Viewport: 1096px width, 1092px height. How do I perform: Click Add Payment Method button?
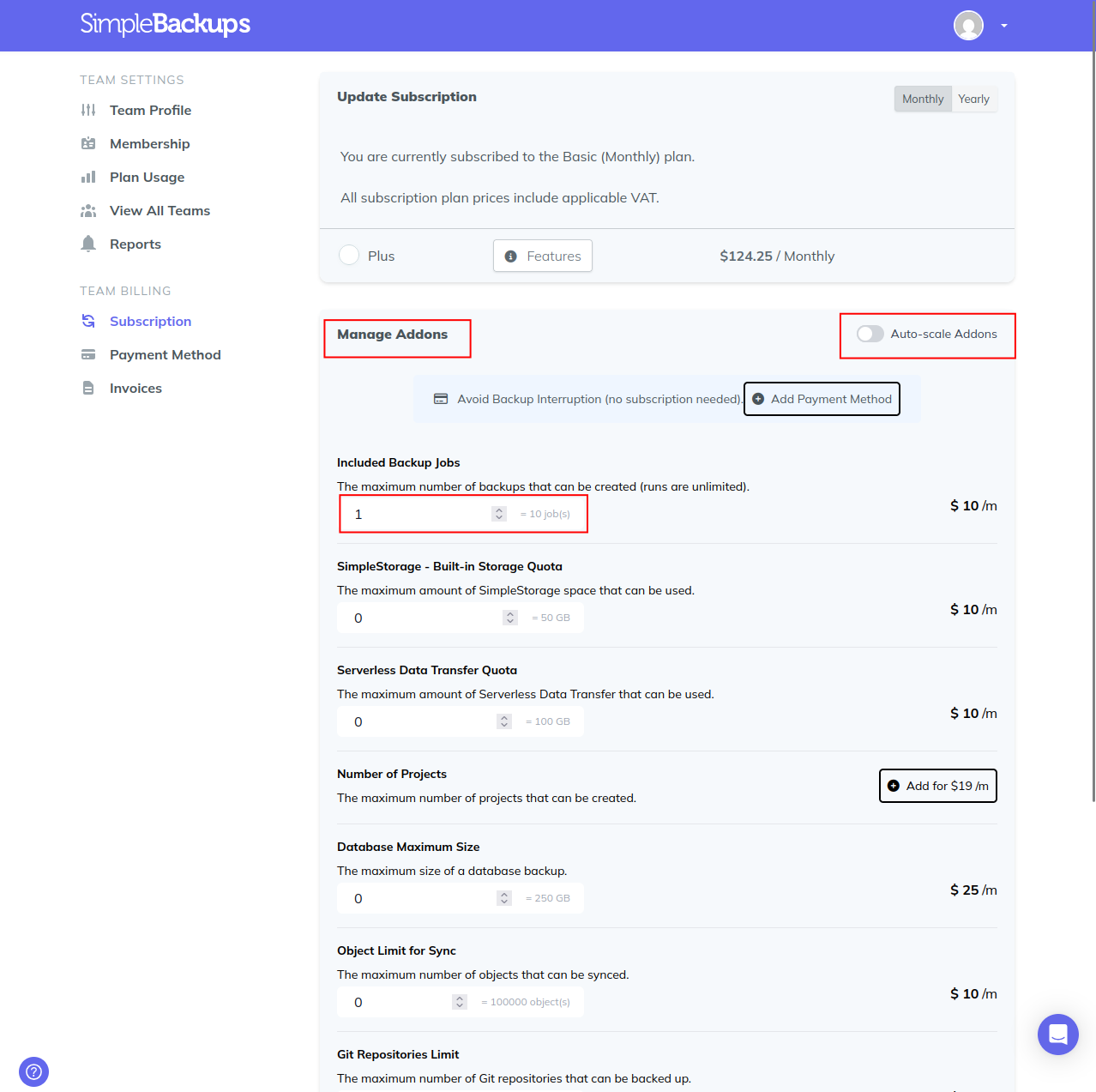(x=822, y=399)
